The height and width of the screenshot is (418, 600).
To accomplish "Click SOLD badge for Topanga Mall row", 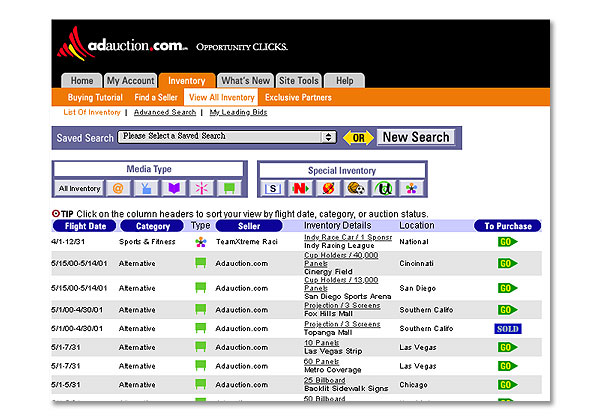I will 508,329.
